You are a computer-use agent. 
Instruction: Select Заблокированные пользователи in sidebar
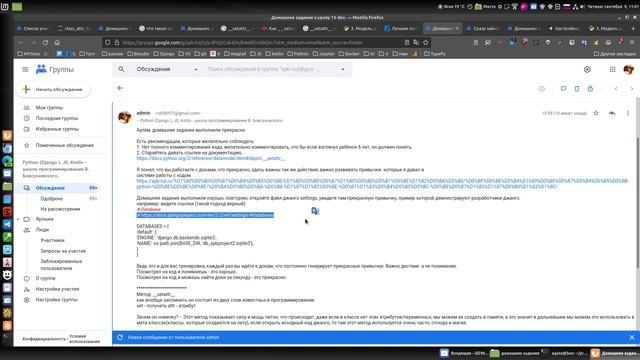coord(61,264)
